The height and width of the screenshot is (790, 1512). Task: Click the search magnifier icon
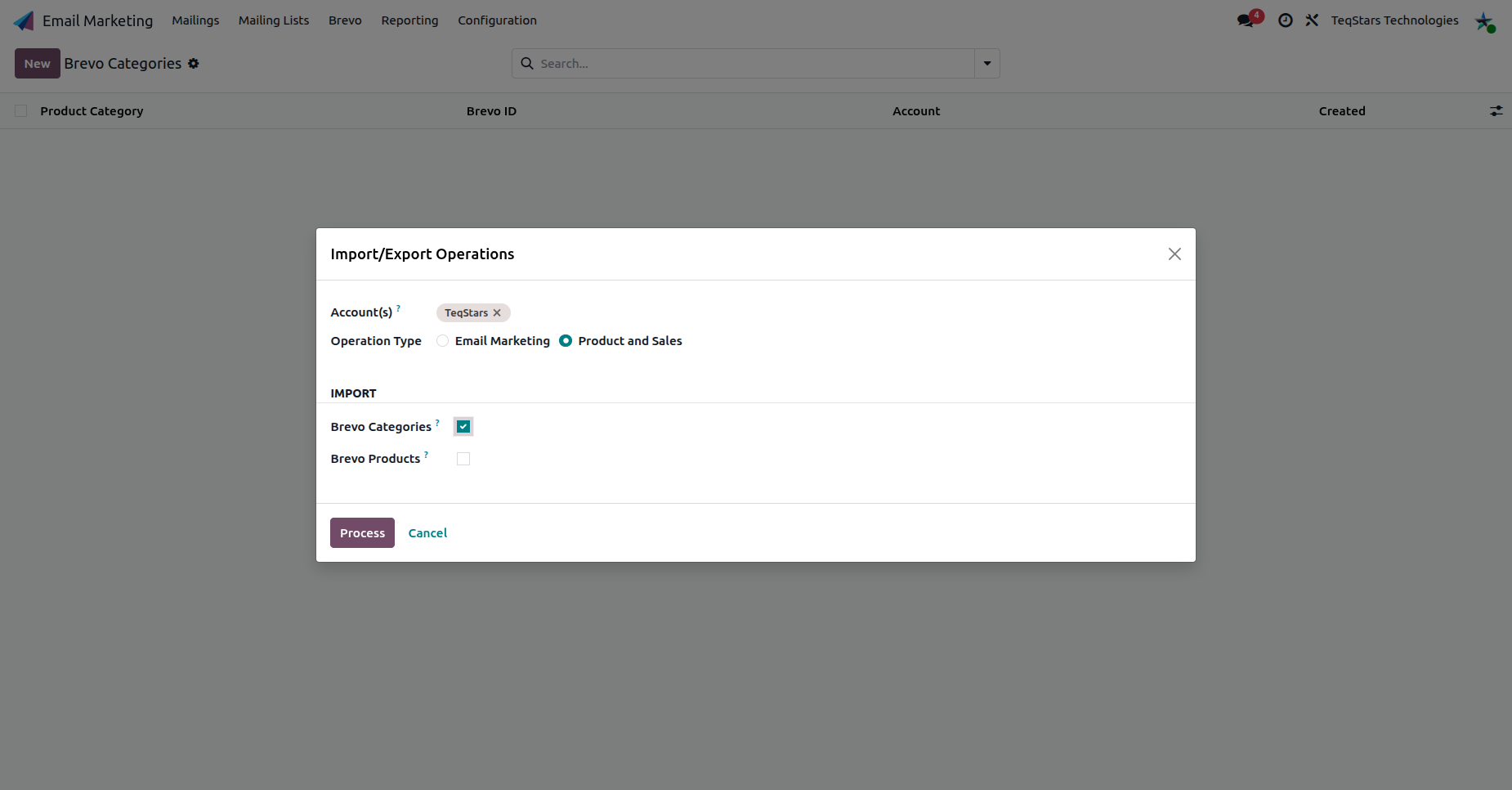click(x=527, y=63)
